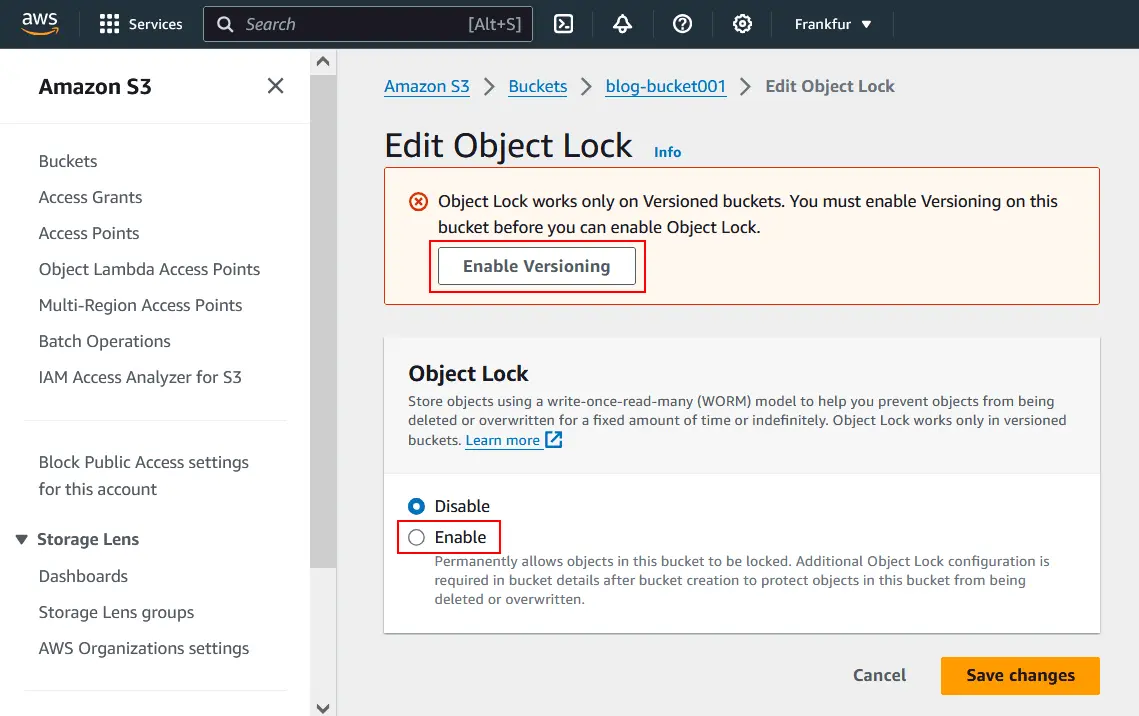Click Save changes button
1139x716 pixels.
tap(1020, 675)
